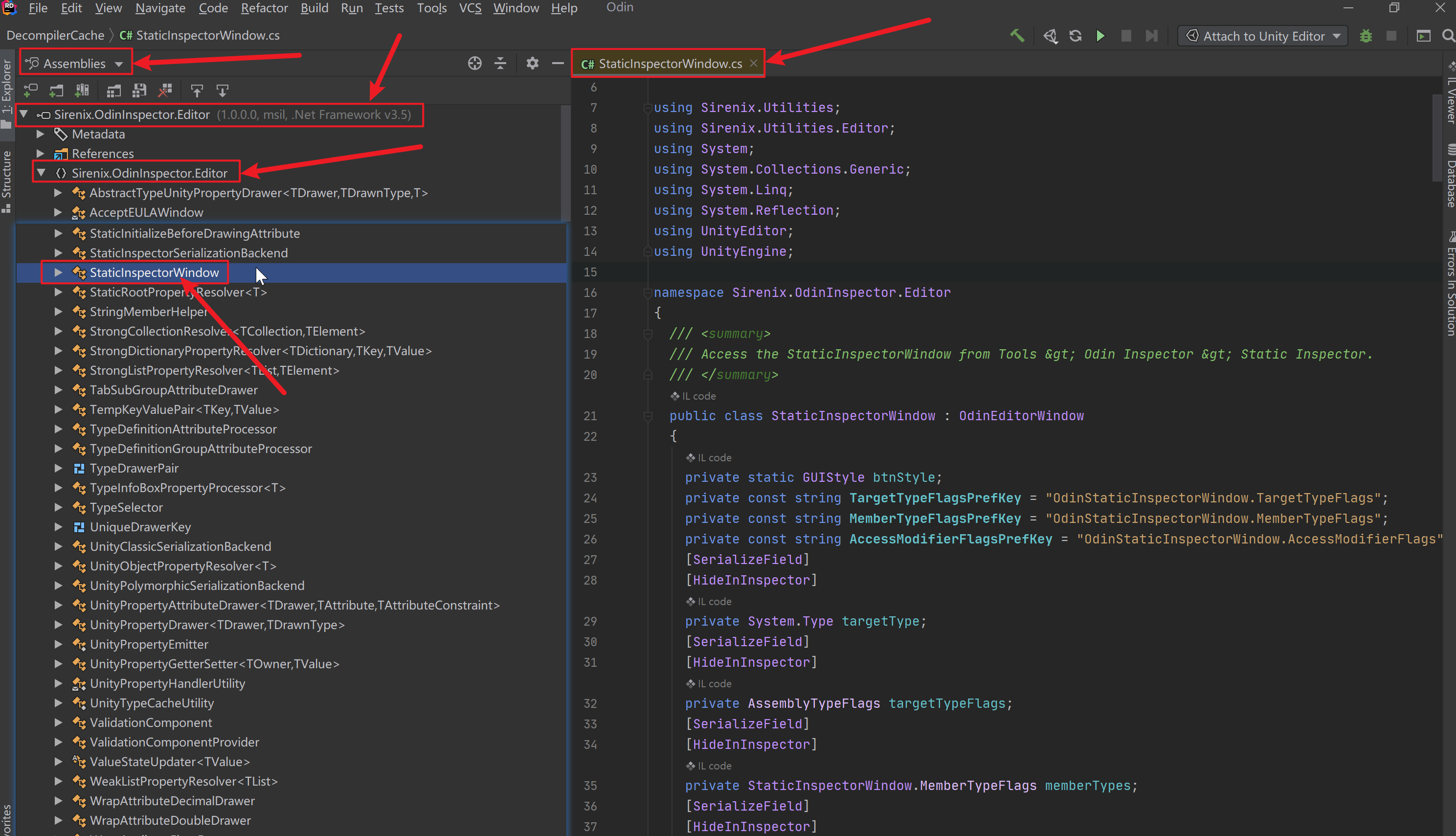Screen dimensions: 1456x836
Task: Click the close tab button on StaticInspectorWindow.cs
Action: point(753,63)
